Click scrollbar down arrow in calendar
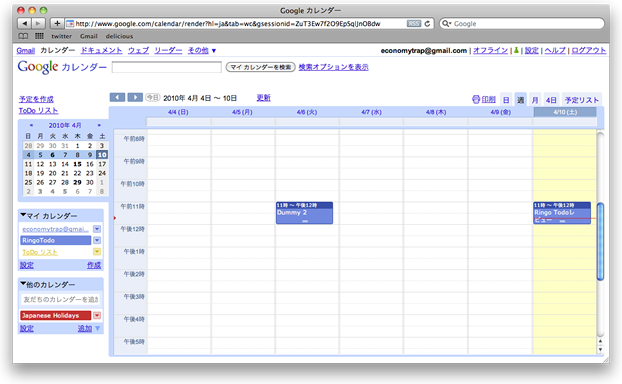The width and height of the screenshot is (622, 384). click(x=600, y=349)
